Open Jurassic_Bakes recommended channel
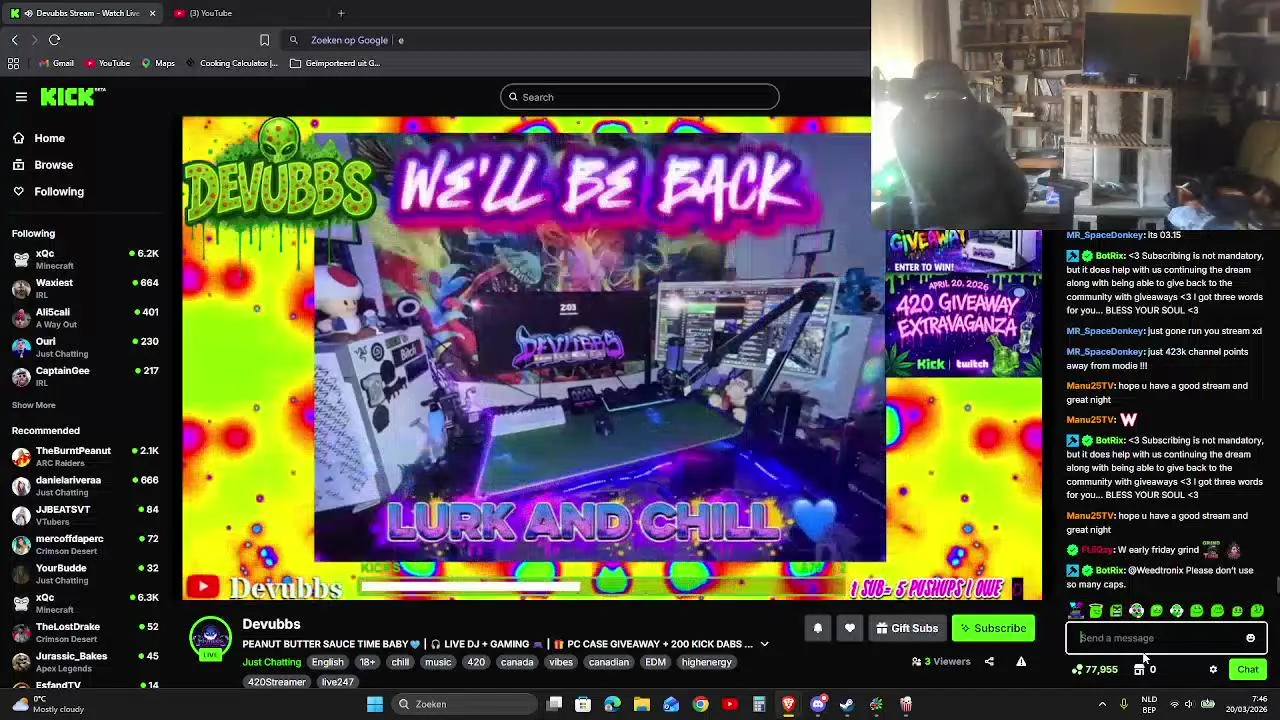 click(x=85, y=662)
